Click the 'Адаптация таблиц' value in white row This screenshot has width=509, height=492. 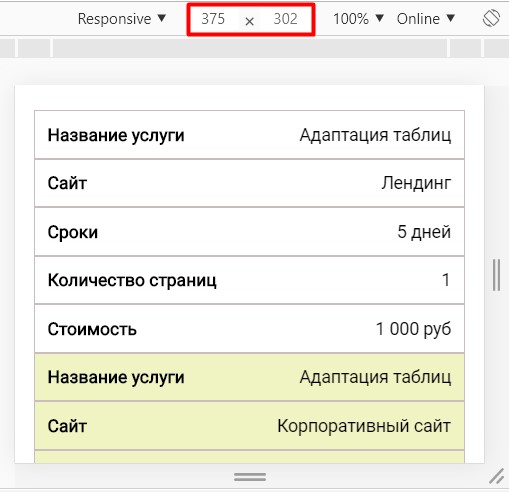tap(375, 135)
